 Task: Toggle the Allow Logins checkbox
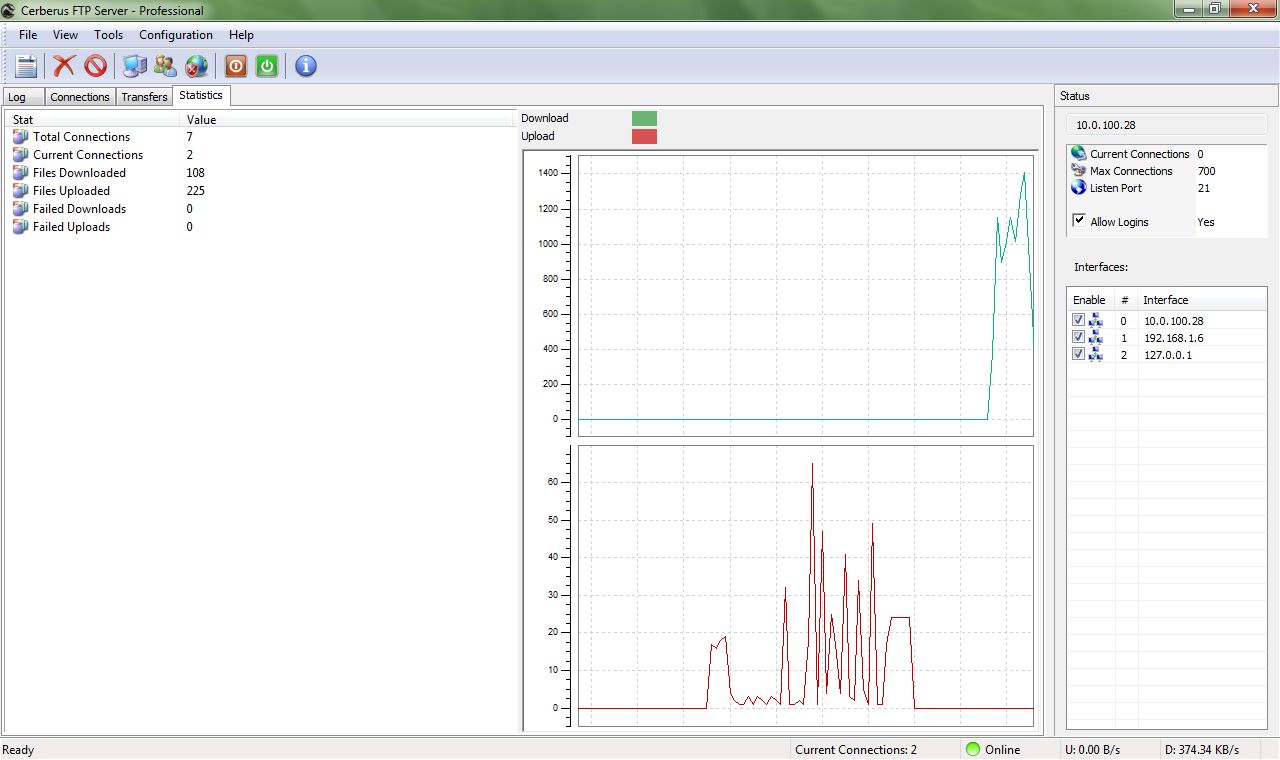[x=1079, y=221]
